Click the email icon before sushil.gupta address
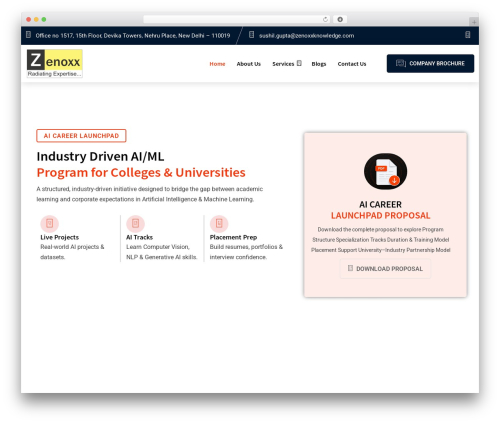This screenshot has width=500, height=423. click(x=252, y=35)
